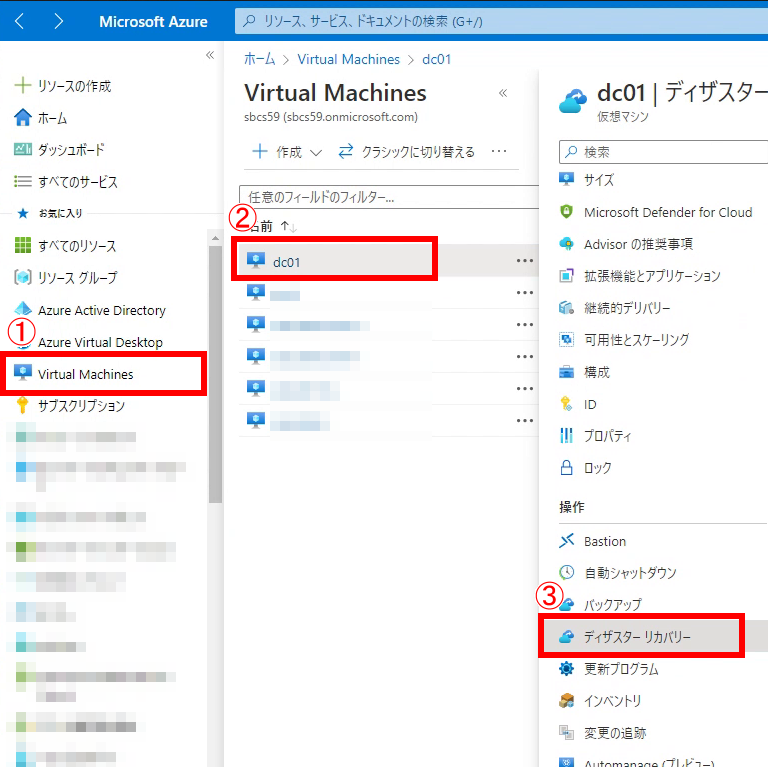Collapse the left navigation sidebar
Viewport: 768px width, 767px height.
point(210,55)
